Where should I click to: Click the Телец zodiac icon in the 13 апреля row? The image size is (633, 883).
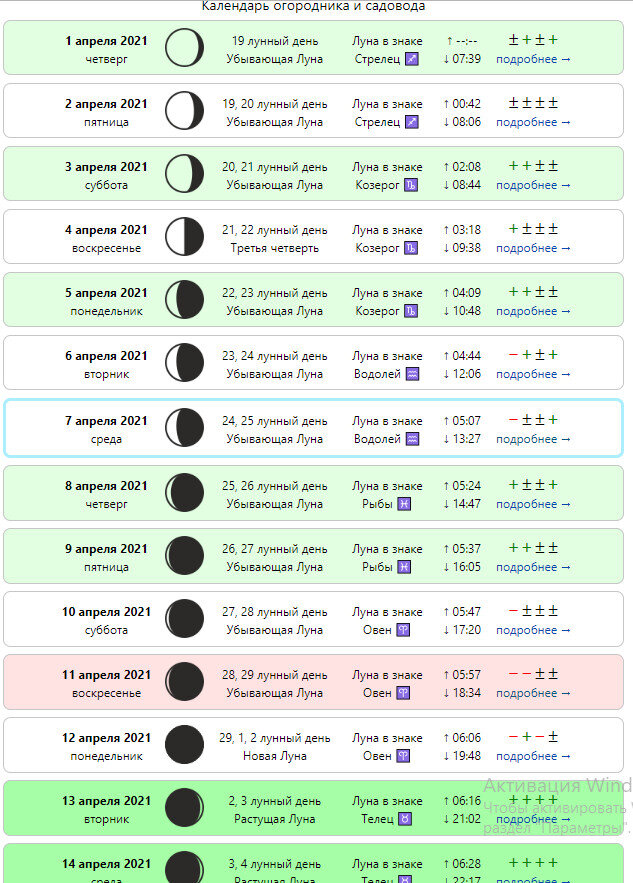[x=405, y=819]
